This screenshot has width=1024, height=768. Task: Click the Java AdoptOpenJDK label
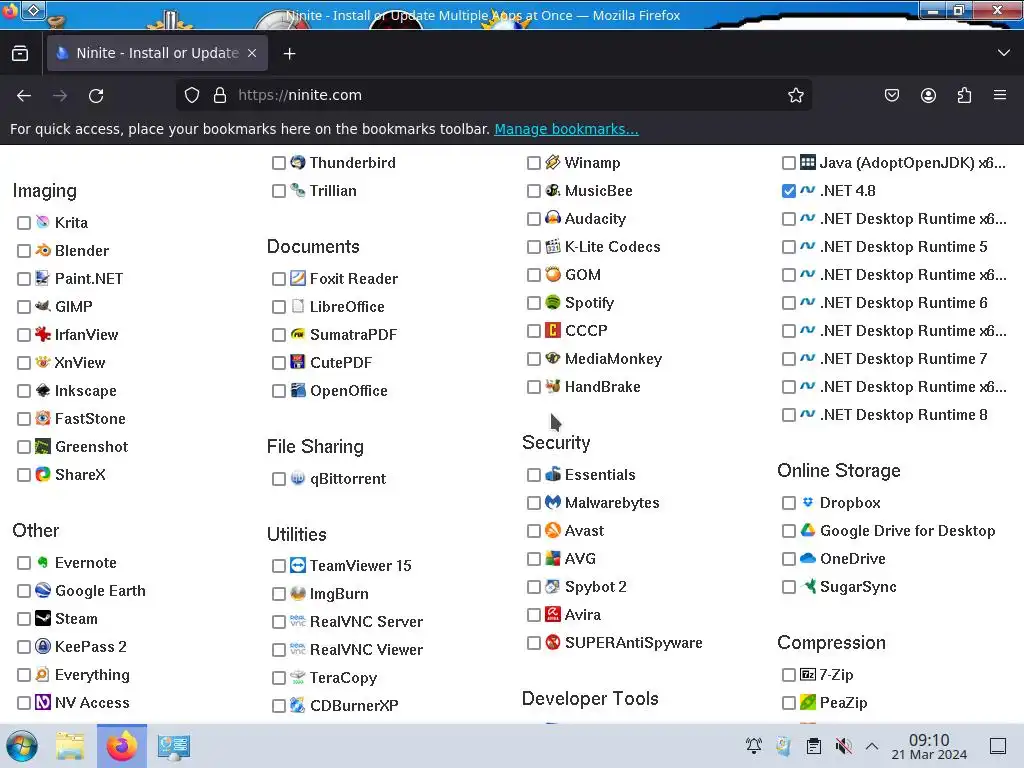[x=912, y=163]
